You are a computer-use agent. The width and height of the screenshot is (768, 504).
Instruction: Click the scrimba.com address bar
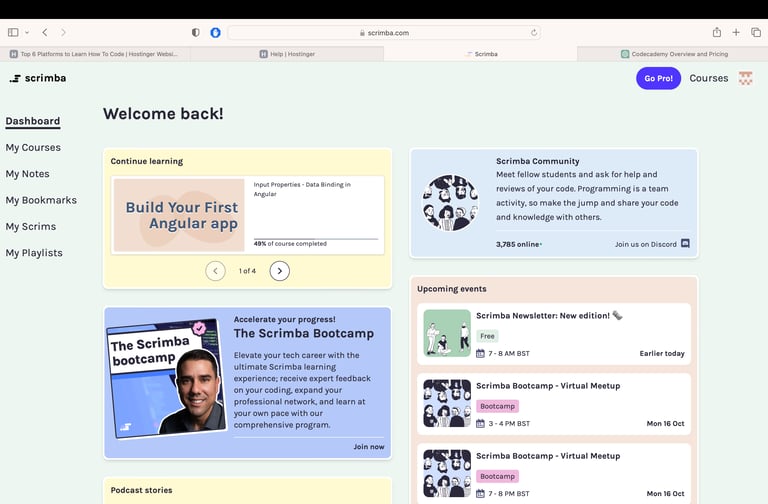click(x=384, y=33)
